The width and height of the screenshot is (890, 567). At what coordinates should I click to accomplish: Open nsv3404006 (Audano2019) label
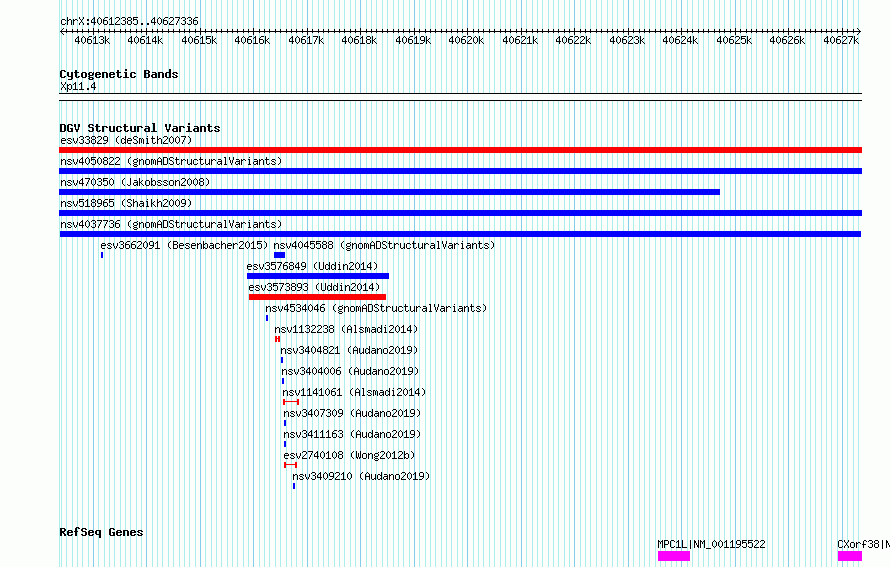pyautogui.click(x=350, y=371)
